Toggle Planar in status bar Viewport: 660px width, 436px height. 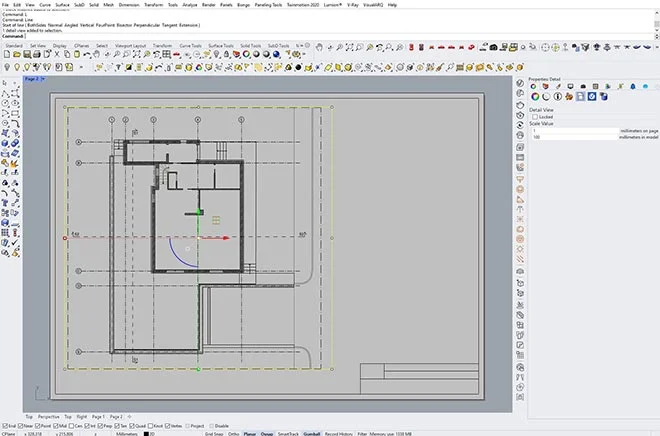(250, 433)
